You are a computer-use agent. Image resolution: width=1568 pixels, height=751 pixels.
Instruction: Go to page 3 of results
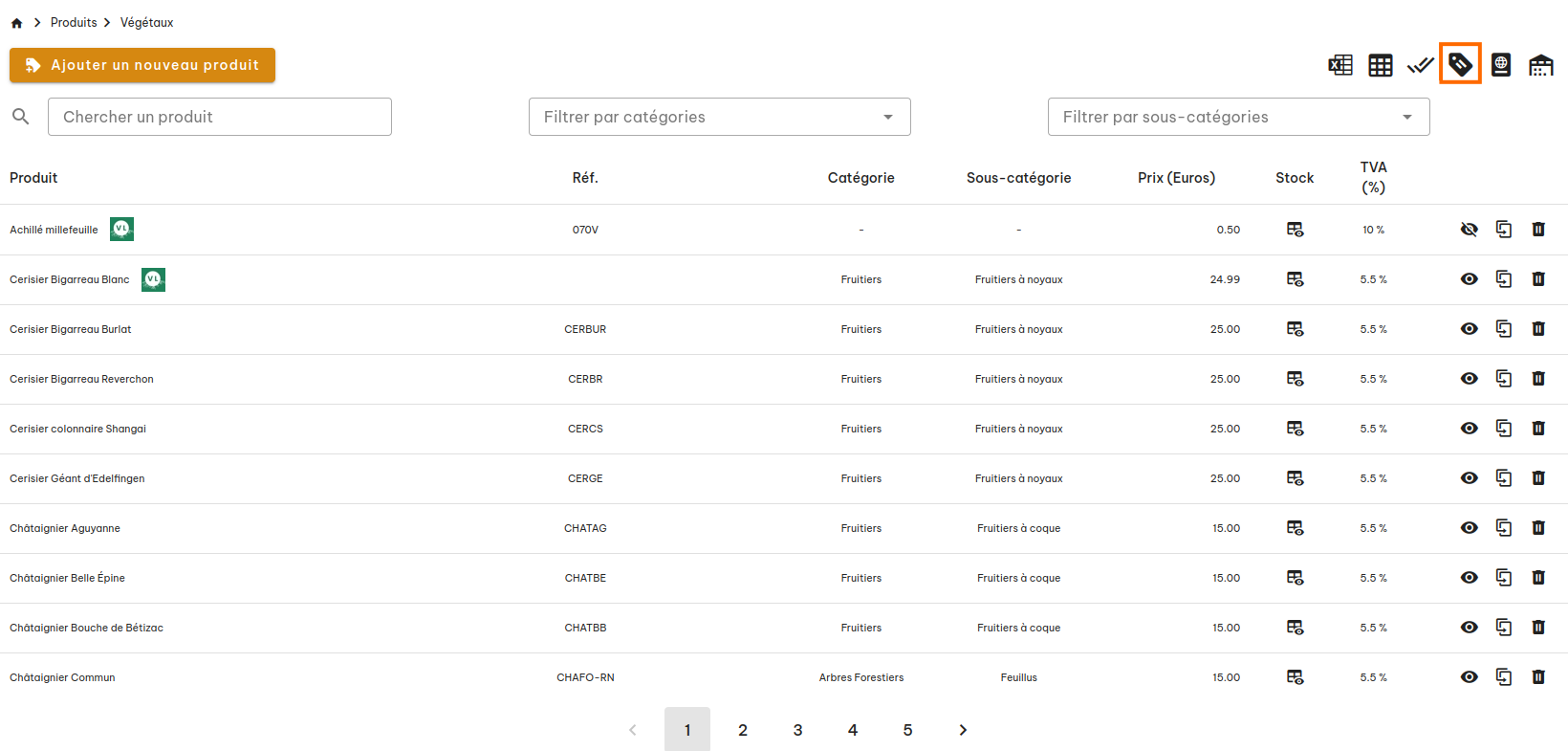(797, 730)
